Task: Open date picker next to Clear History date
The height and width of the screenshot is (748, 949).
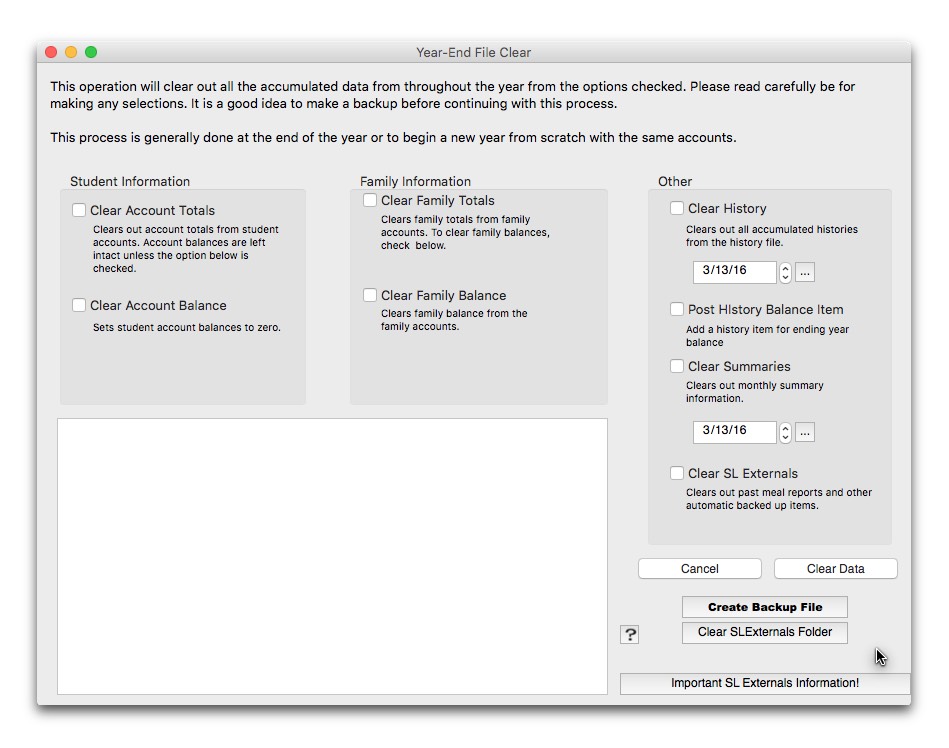Action: (x=804, y=272)
